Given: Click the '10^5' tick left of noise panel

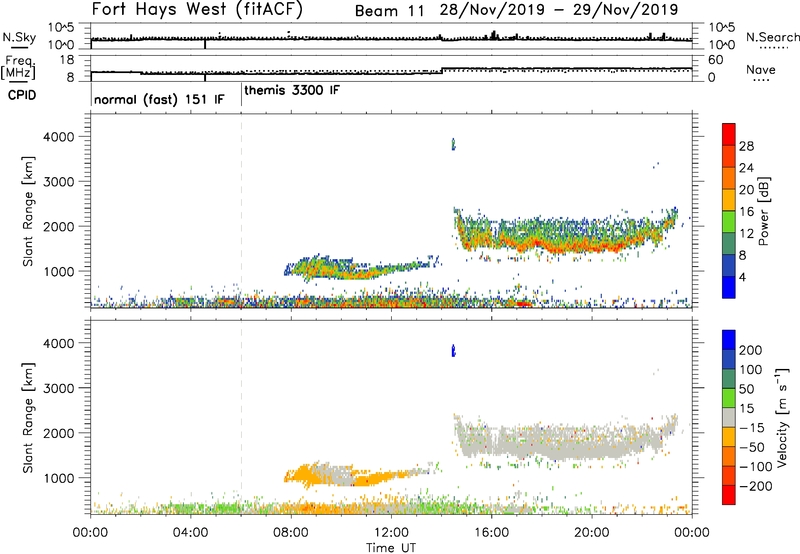Looking at the screenshot, I should (61, 27).
